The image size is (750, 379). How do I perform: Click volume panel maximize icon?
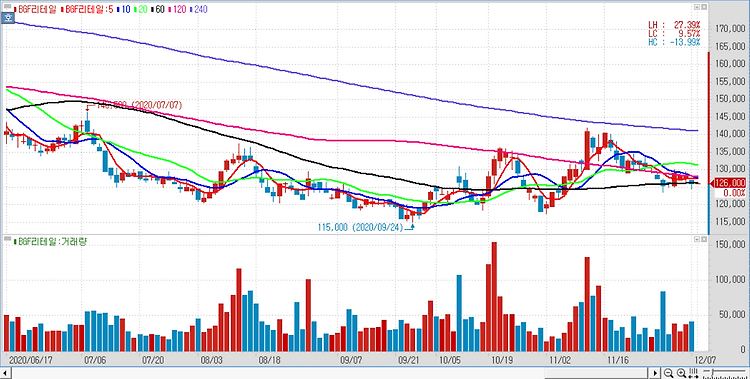(x=697, y=238)
